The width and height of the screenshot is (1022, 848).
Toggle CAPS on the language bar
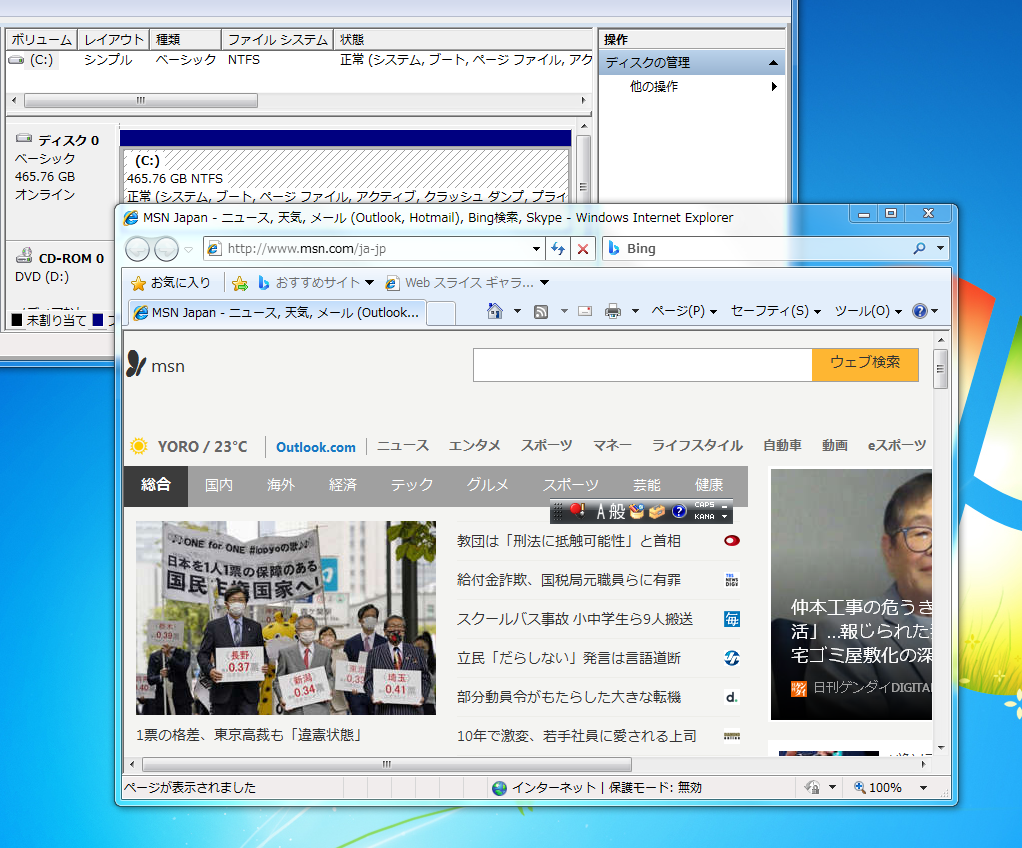click(x=704, y=505)
